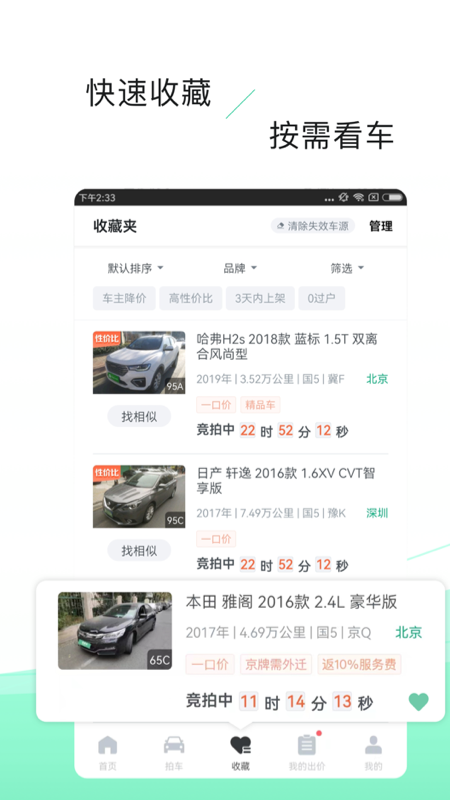The width and height of the screenshot is (450, 800).
Task: Switch to the 收藏 favorites tab
Action: 240,752
